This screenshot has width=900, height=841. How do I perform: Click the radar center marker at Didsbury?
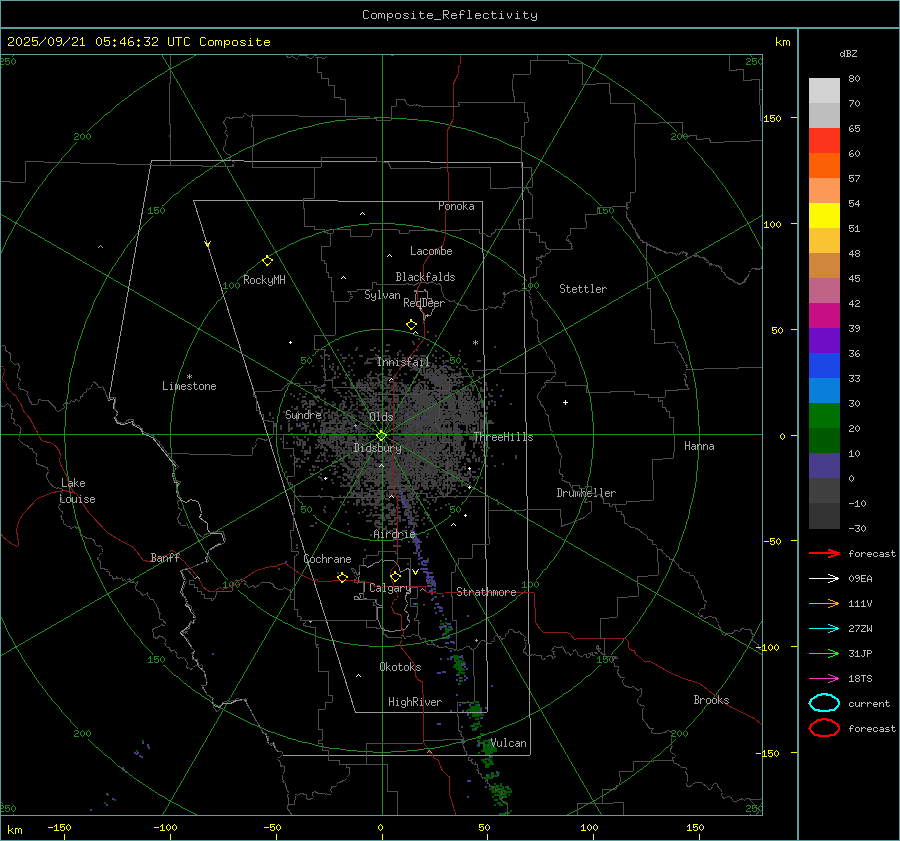coord(381,435)
